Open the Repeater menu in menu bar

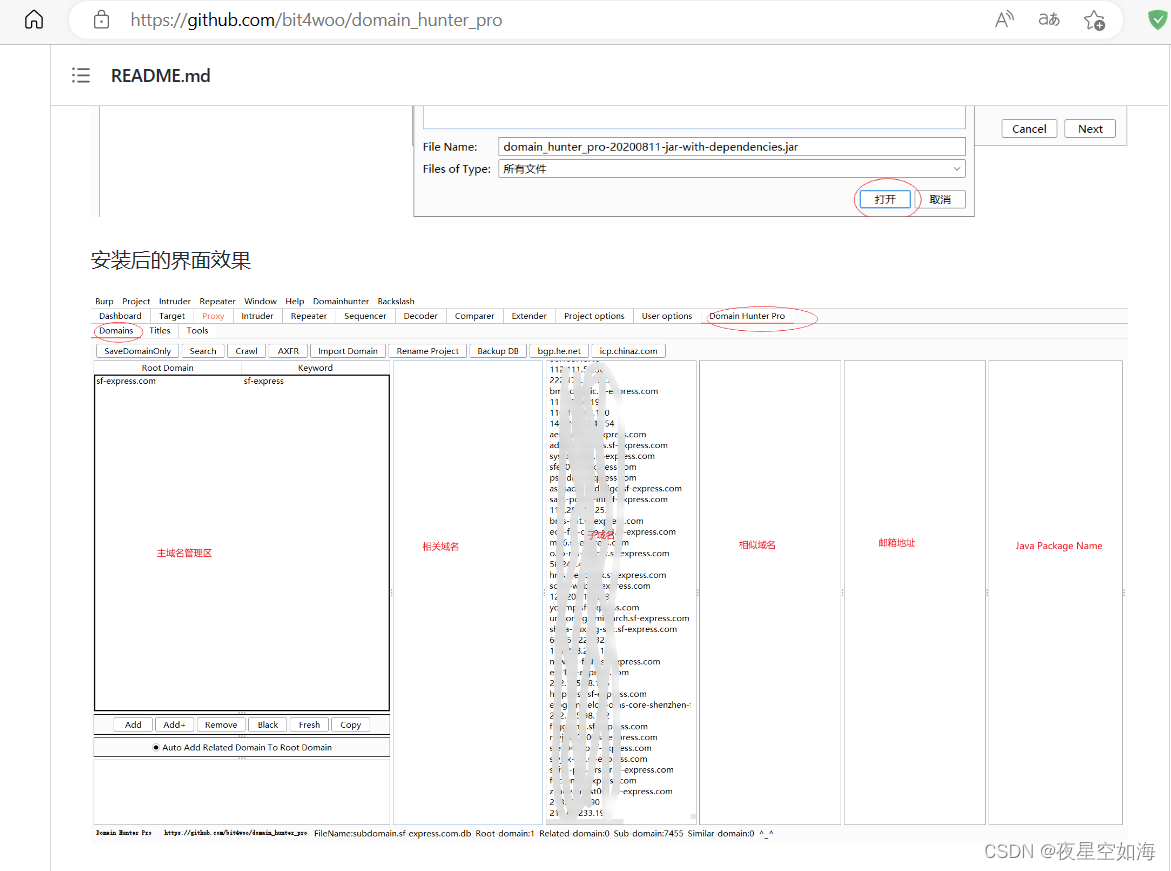pyautogui.click(x=217, y=301)
